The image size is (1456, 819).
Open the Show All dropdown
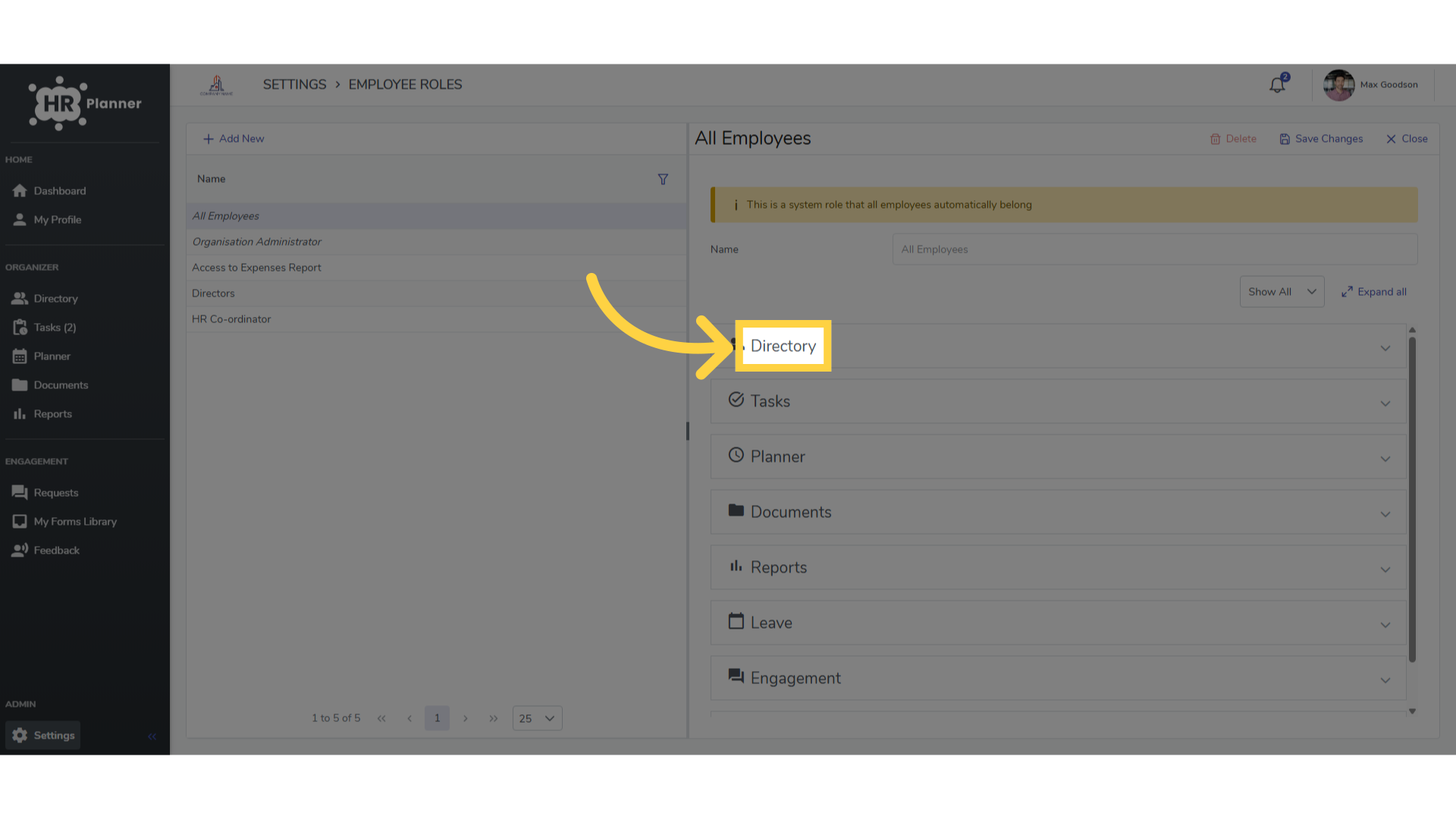click(x=1282, y=292)
